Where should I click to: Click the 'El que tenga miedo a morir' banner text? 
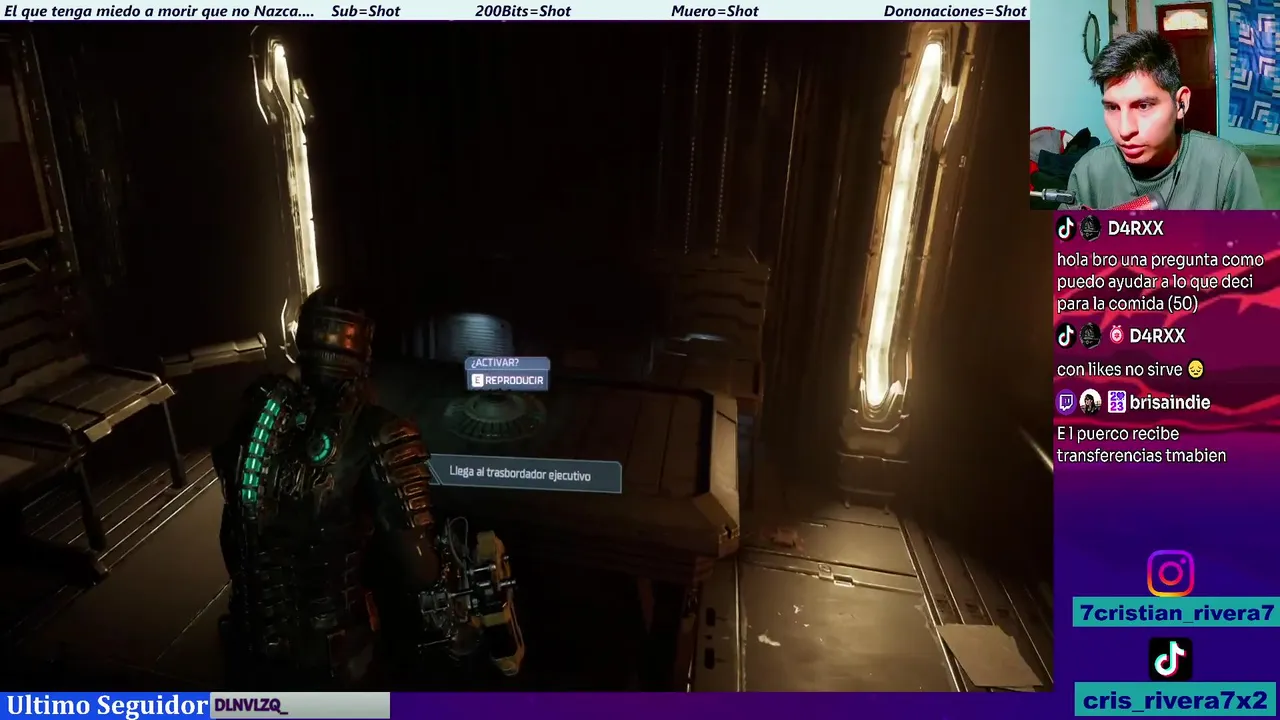pyautogui.click(x=159, y=11)
